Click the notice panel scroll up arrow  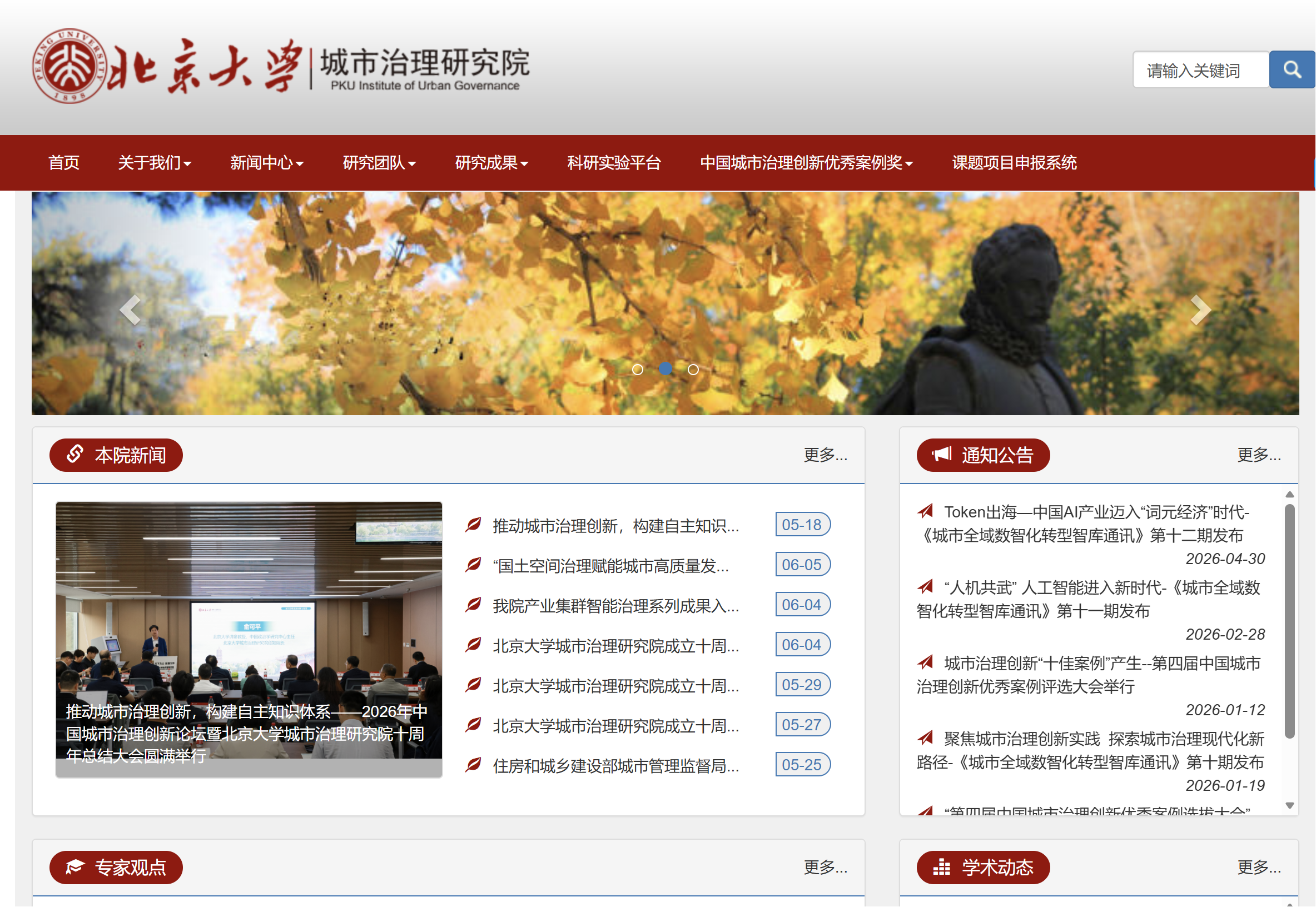(x=1290, y=495)
